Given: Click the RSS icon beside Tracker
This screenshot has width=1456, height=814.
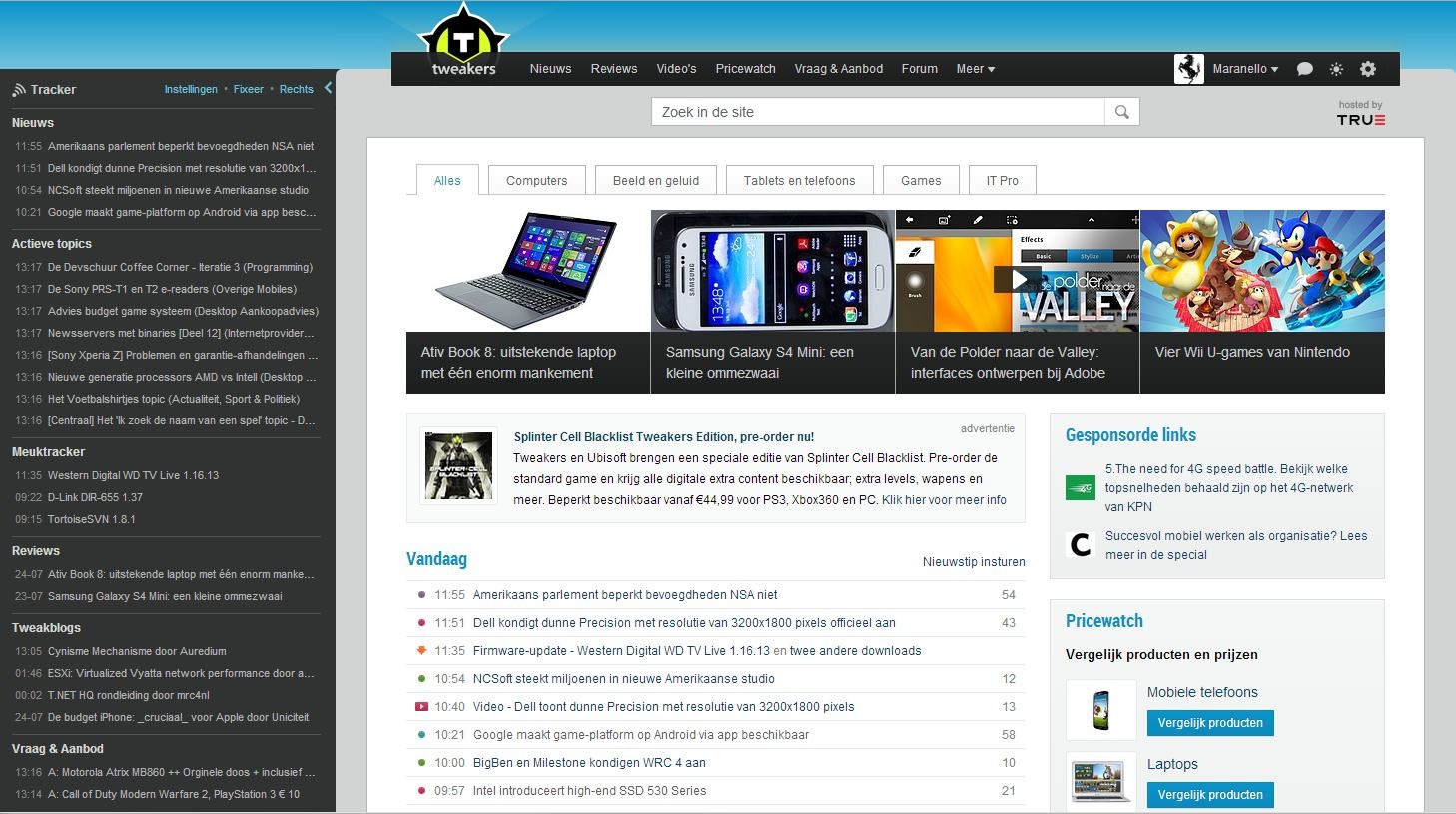Looking at the screenshot, I should point(19,90).
